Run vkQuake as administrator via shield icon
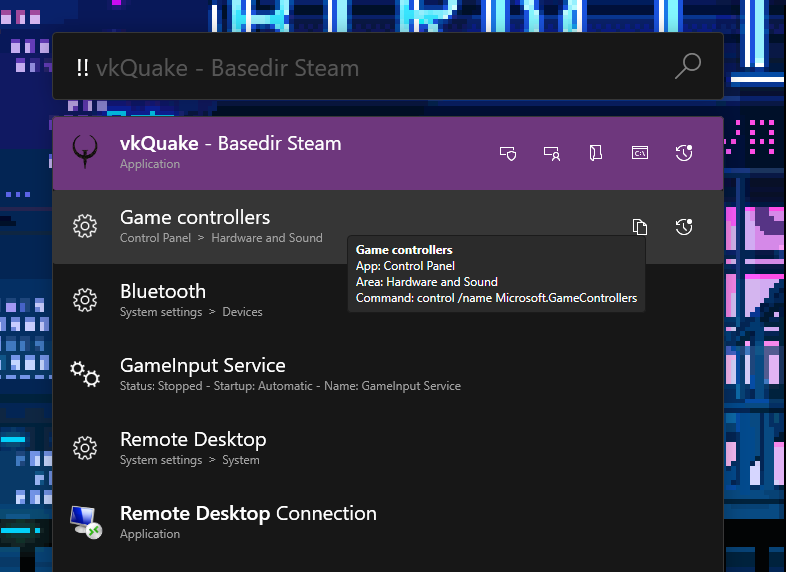This screenshot has width=786, height=572. [x=508, y=153]
